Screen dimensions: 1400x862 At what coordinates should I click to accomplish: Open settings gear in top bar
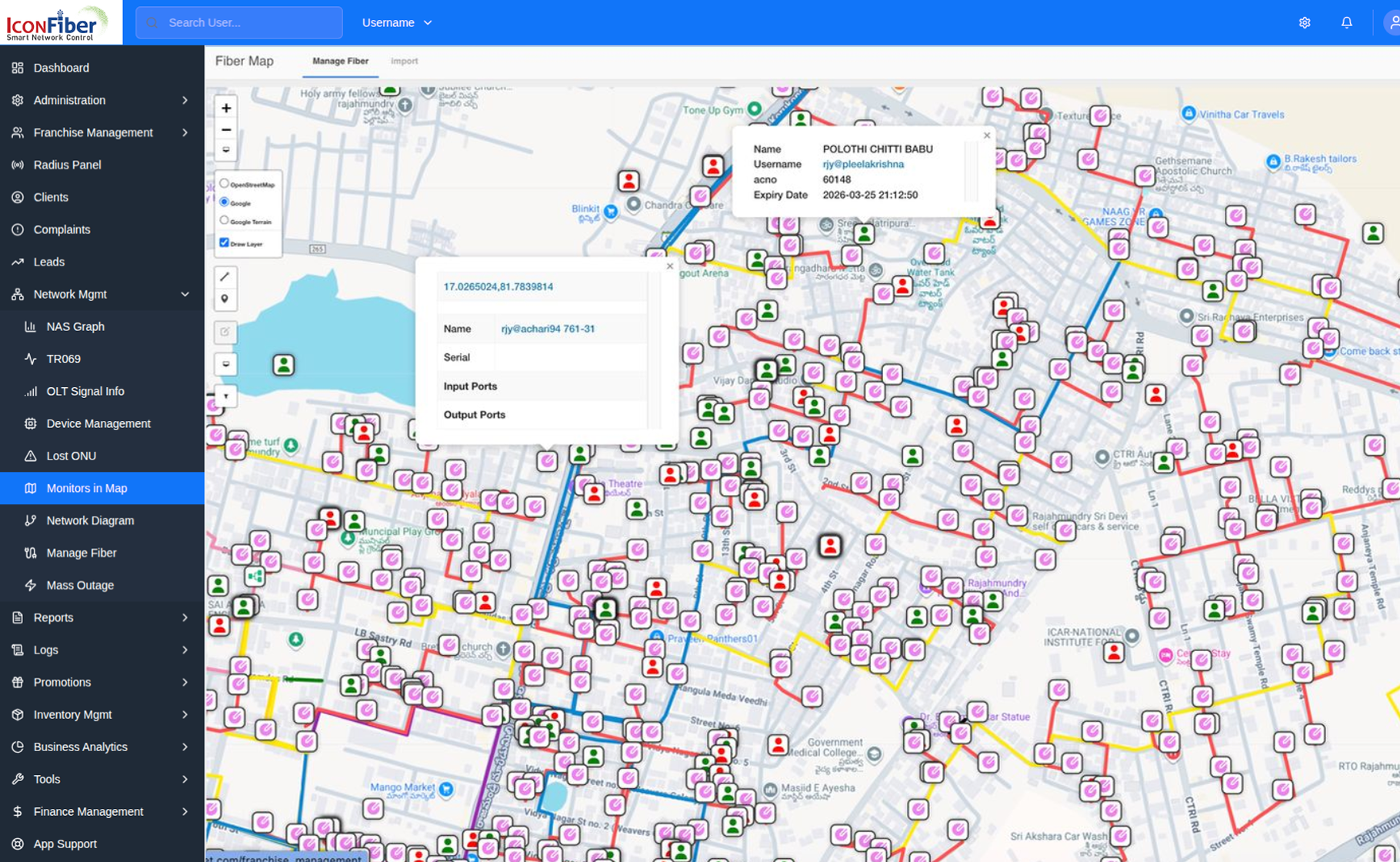pyautogui.click(x=1305, y=22)
